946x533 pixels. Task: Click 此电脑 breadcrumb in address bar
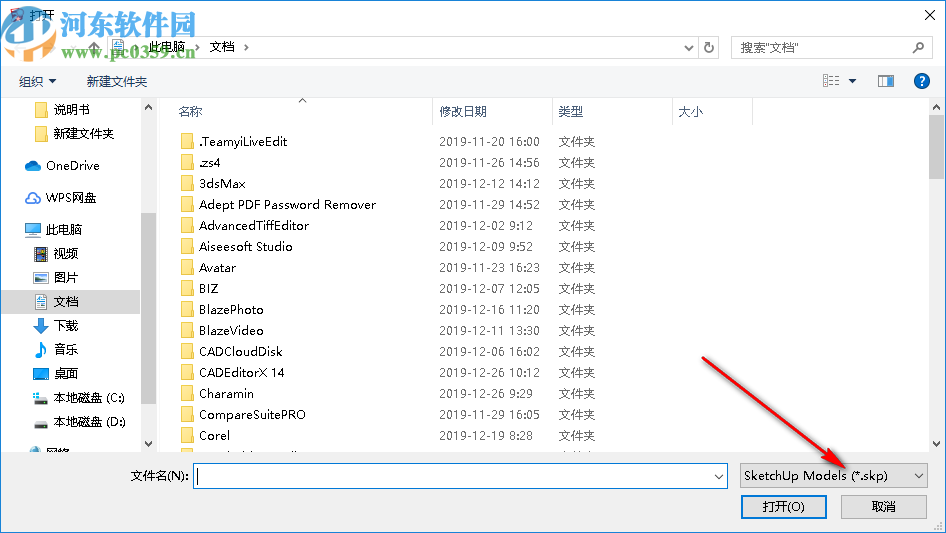click(x=167, y=47)
